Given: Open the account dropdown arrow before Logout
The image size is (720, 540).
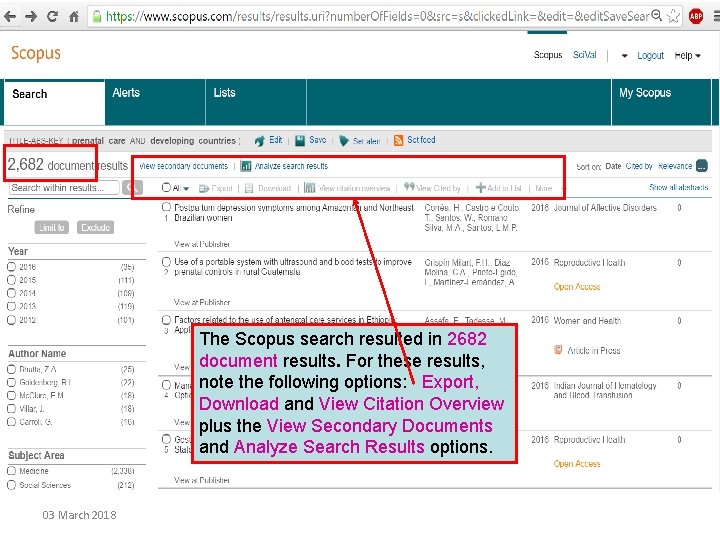Looking at the screenshot, I should point(624,56).
